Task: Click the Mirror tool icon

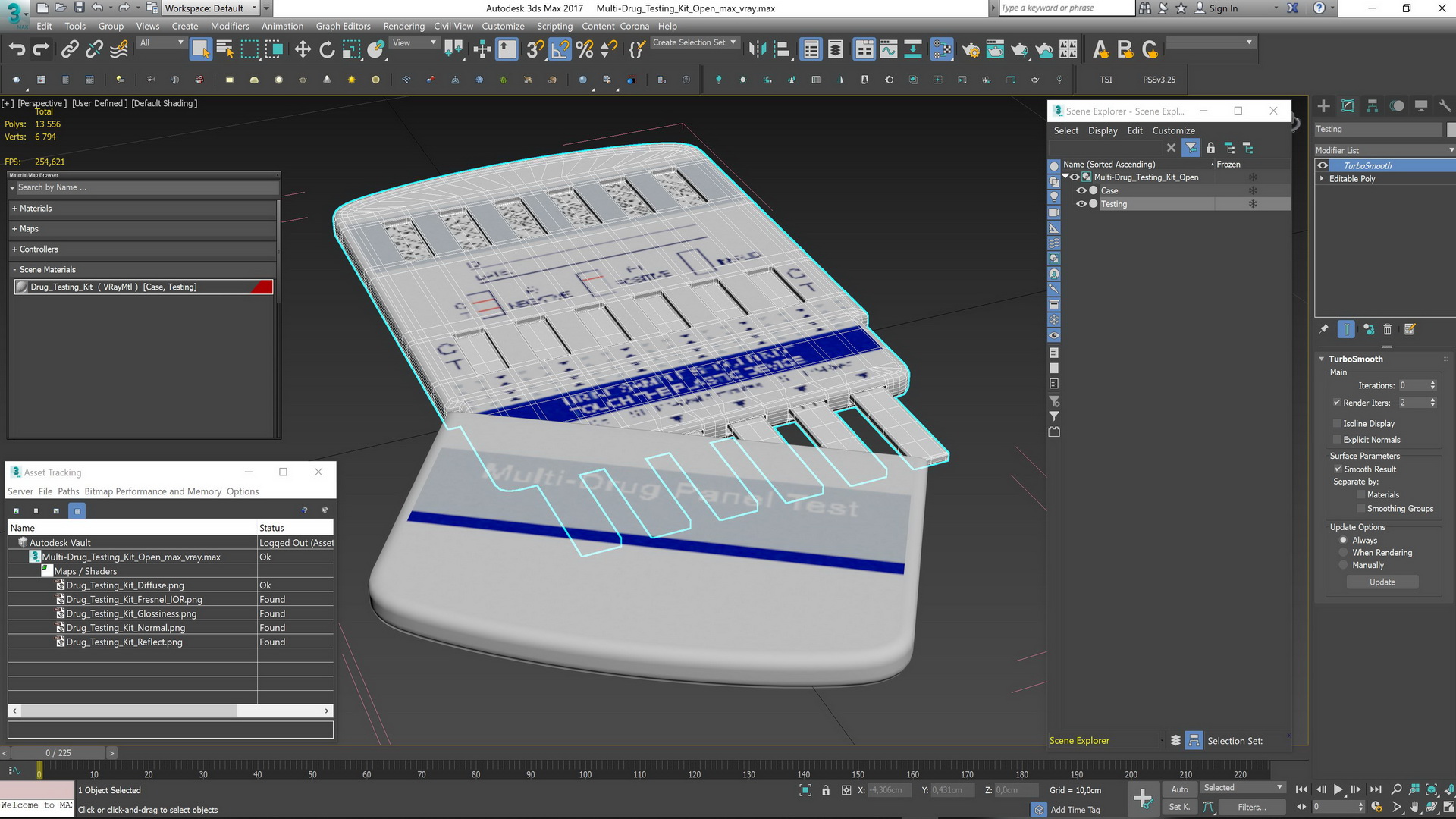Action: (756, 50)
